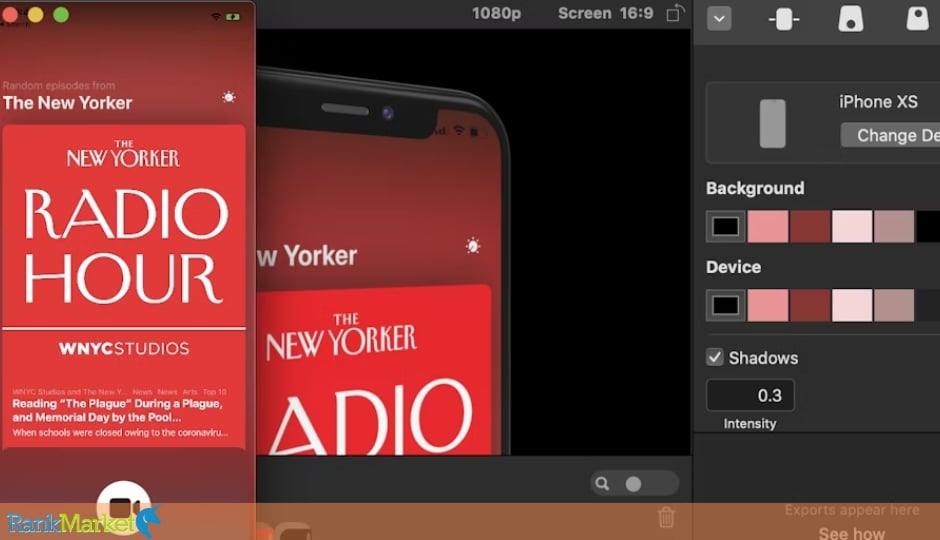940x540 pixels.
Task: Click the WNYC Studios label on artwork
Action: [x=124, y=348]
